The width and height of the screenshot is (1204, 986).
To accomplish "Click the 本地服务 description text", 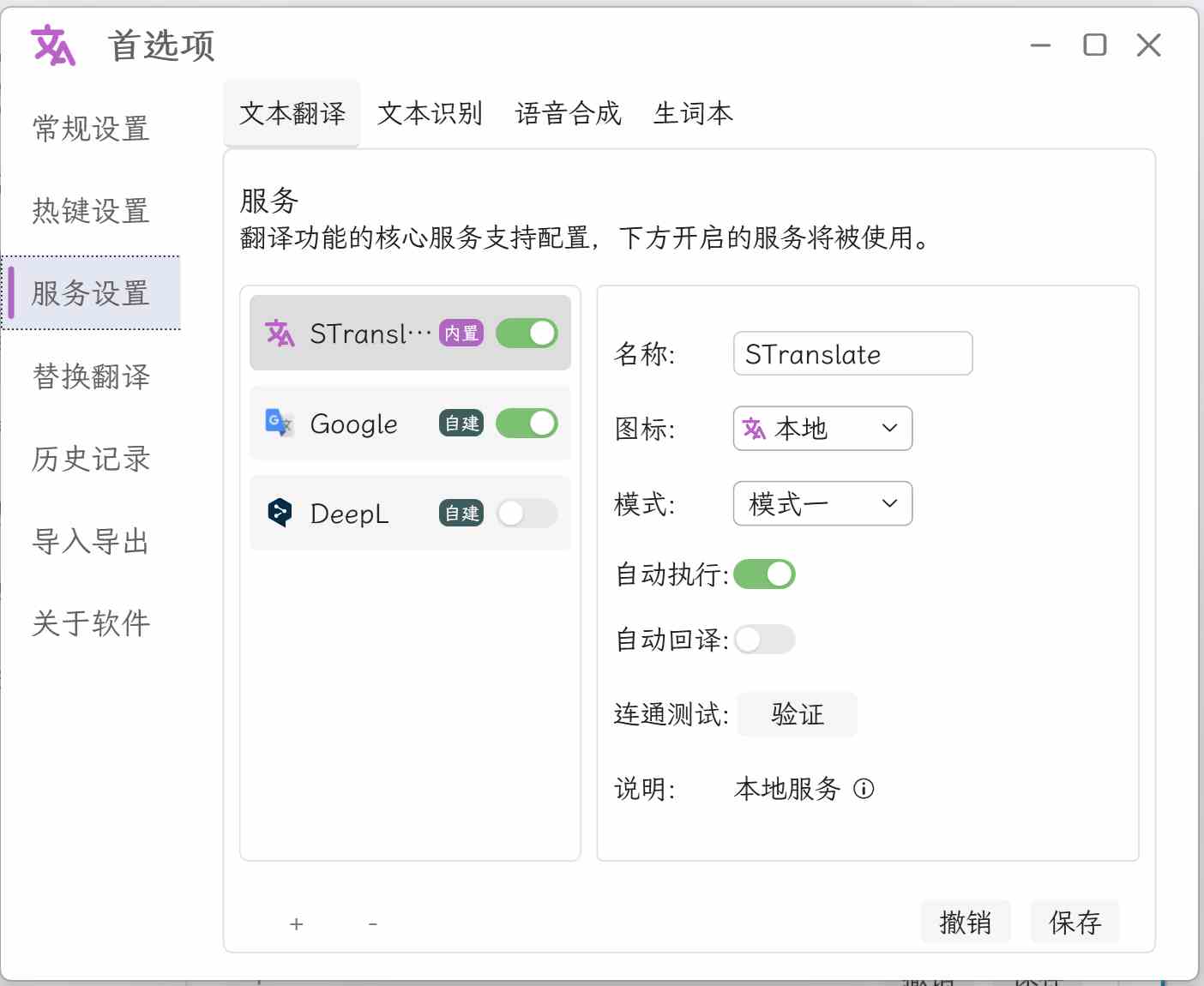I will [x=787, y=789].
